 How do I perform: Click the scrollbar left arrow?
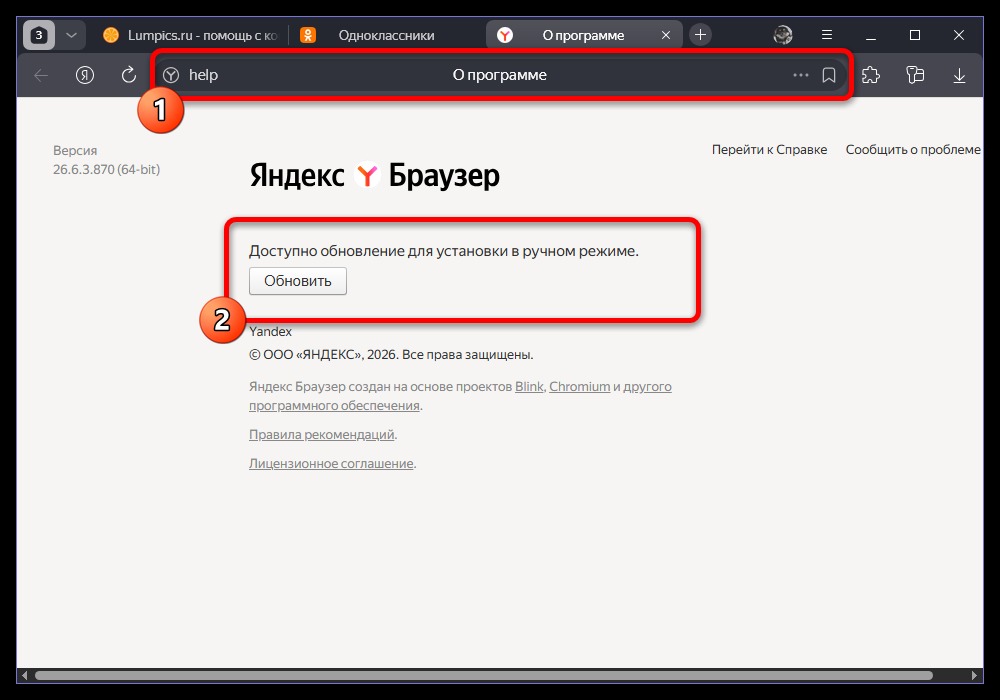[x=24, y=675]
